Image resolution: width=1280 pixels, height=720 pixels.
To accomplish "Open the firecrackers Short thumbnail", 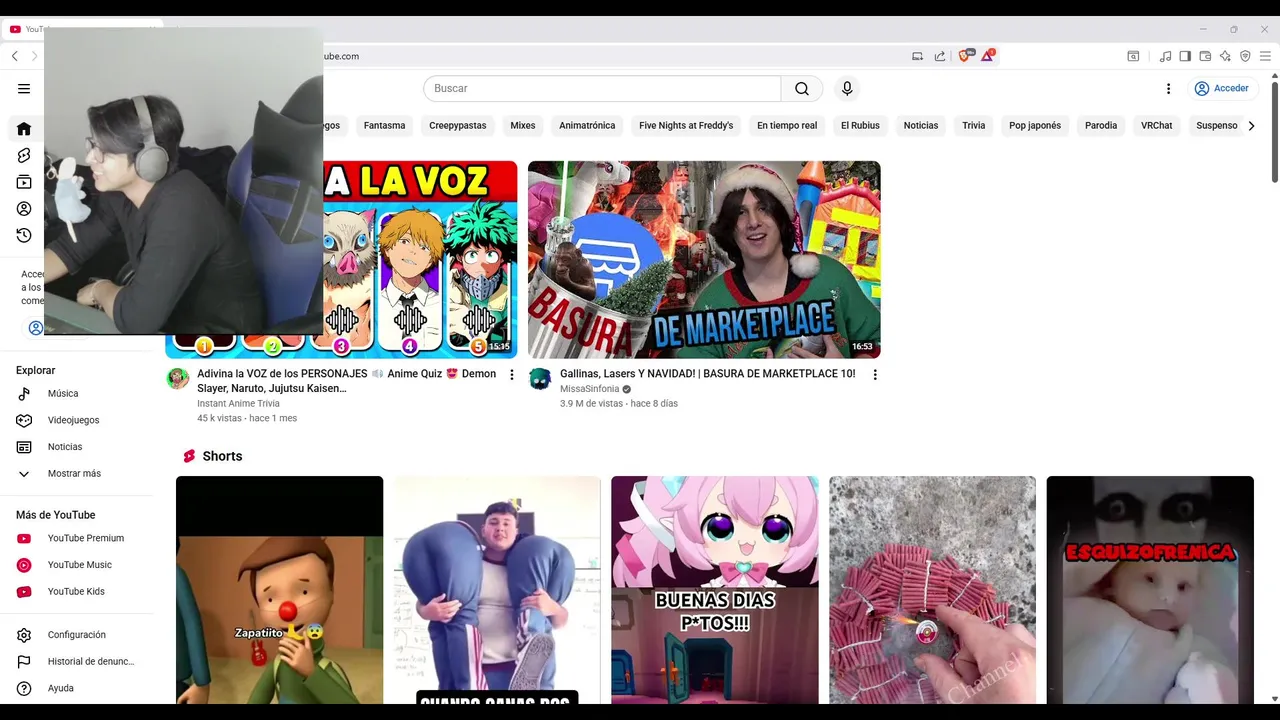I will coord(932,590).
